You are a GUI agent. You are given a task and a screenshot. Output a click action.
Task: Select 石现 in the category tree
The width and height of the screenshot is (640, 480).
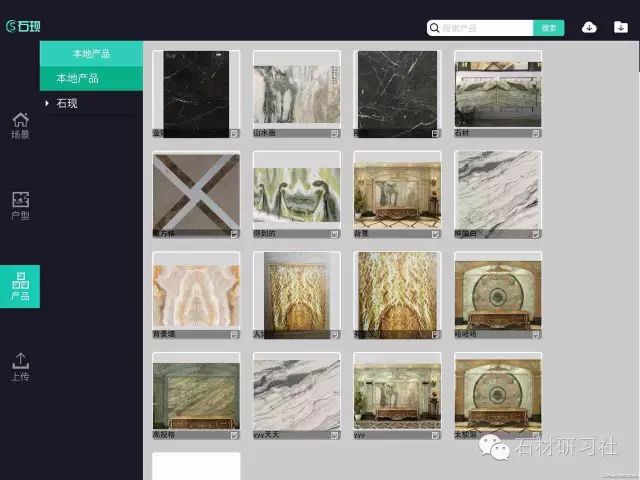(x=67, y=103)
